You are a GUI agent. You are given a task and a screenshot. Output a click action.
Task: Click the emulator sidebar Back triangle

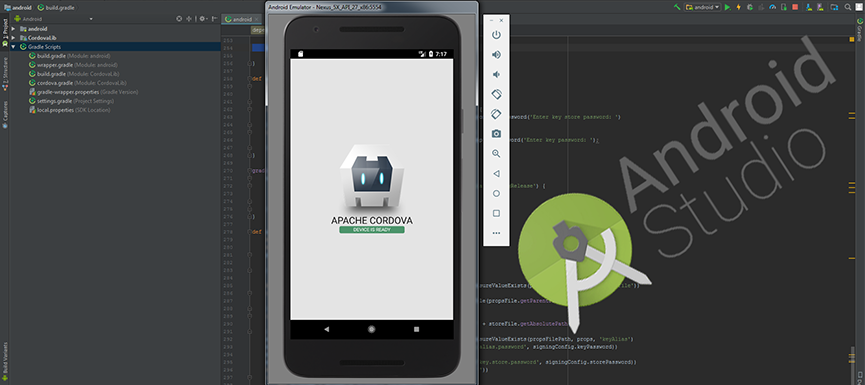(496, 174)
